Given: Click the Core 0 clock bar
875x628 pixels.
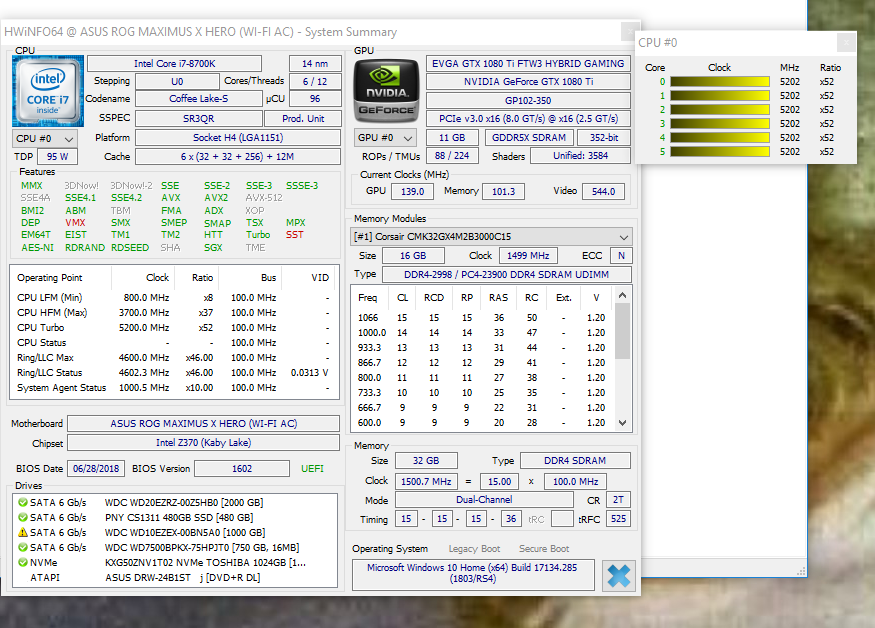Looking at the screenshot, I should click(720, 82).
